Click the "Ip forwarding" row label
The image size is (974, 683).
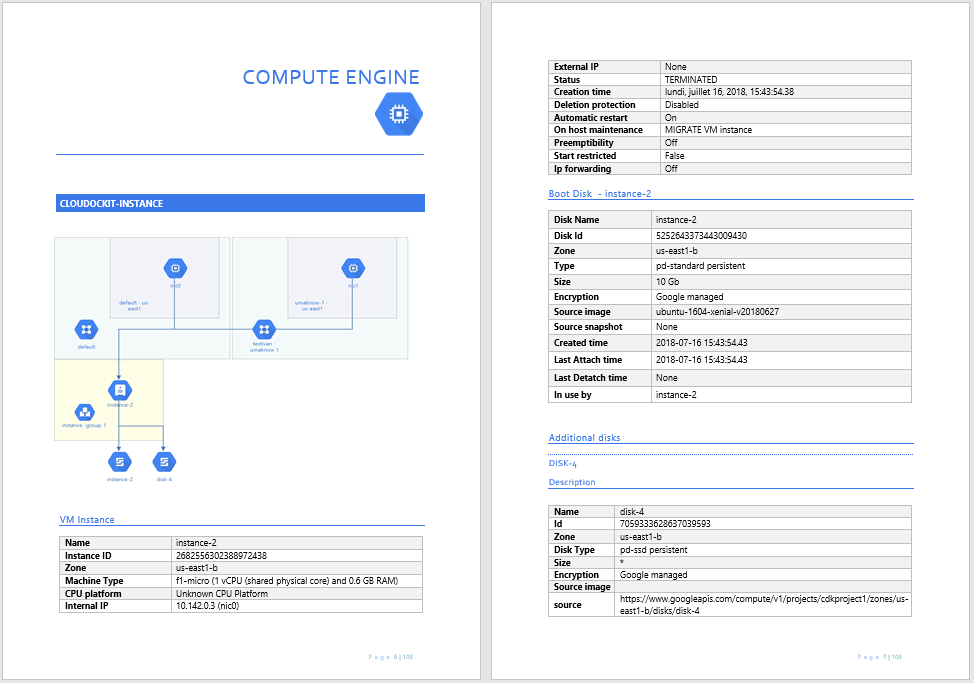tap(583, 169)
